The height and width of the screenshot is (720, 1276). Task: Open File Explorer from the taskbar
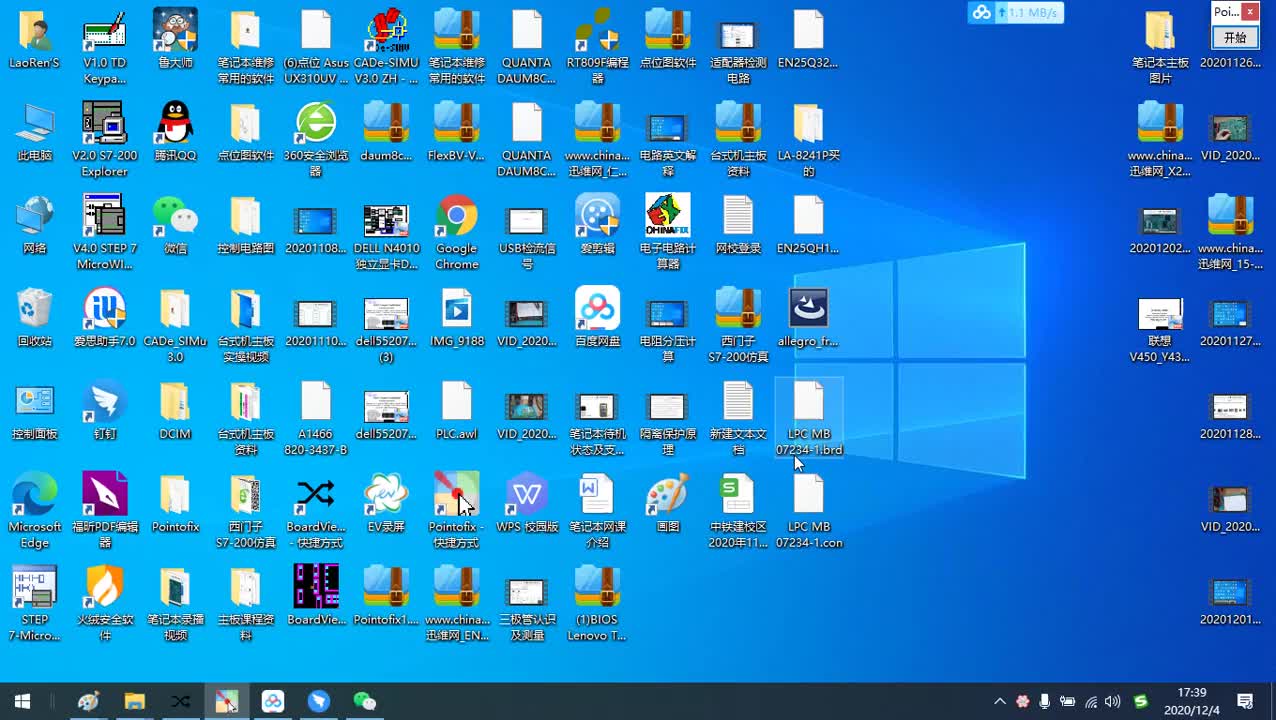click(134, 701)
